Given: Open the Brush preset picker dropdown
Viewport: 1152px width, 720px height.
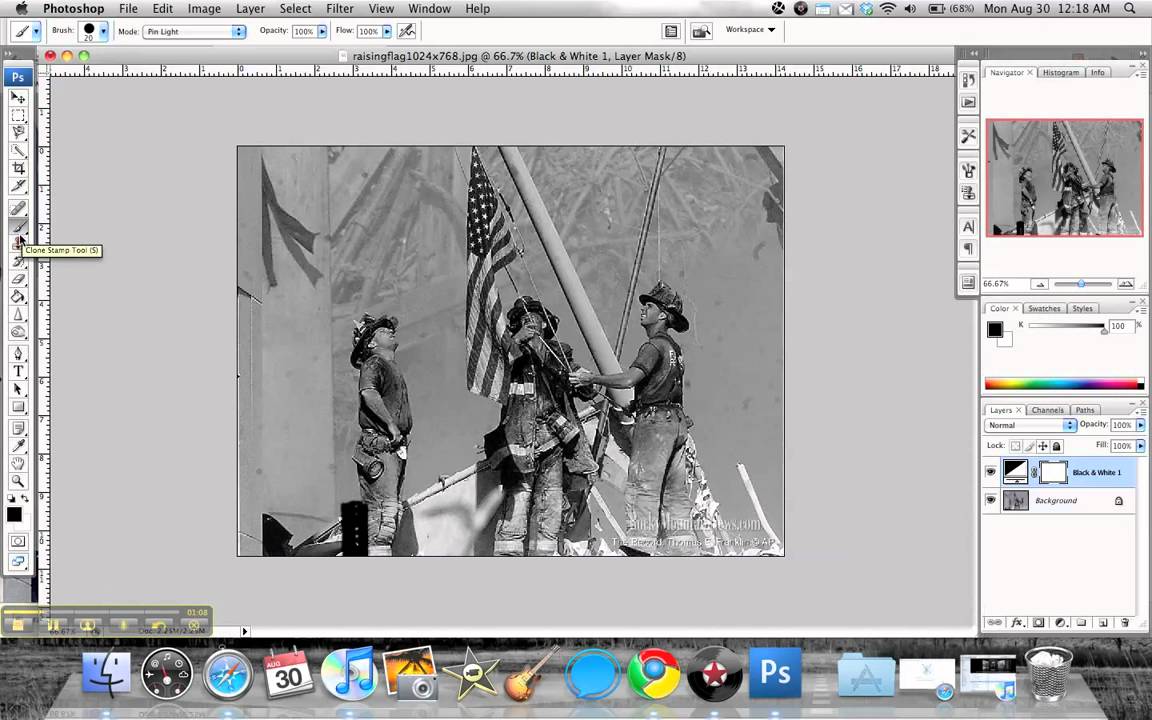Looking at the screenshot, I should point(103,31).
